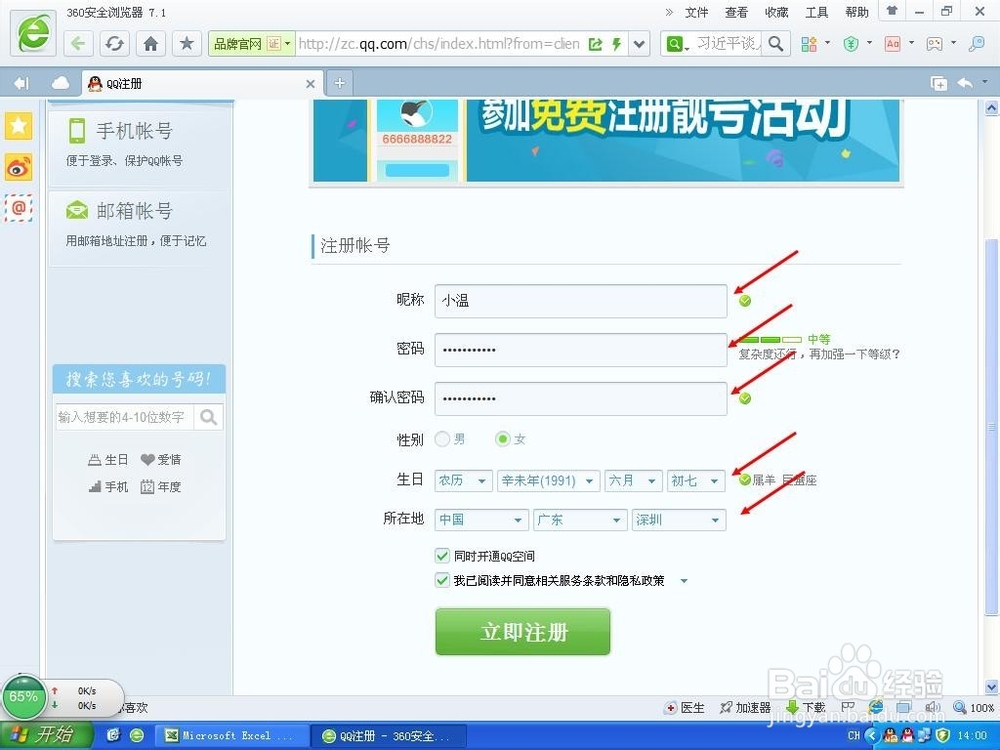
Task: Toggle sidebar with the speaker-shaped tab bar icon
Action: 22,83
